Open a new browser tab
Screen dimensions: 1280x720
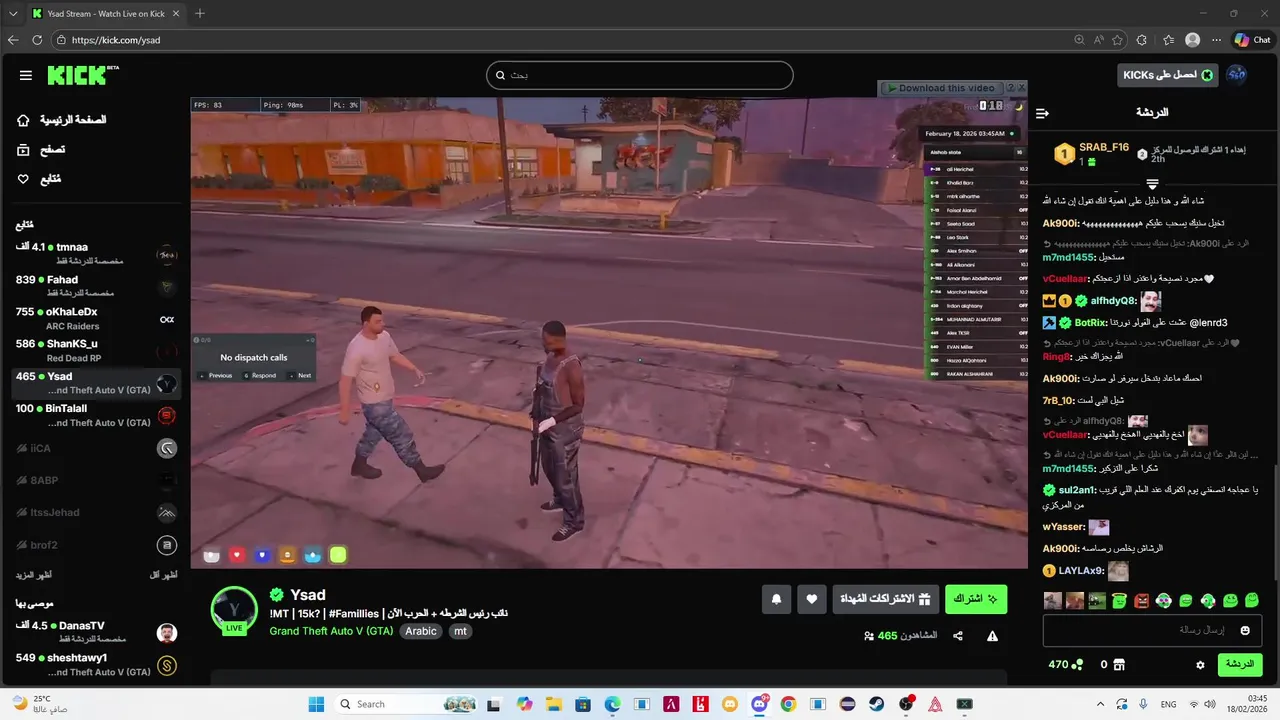click(x=200, y=13)
